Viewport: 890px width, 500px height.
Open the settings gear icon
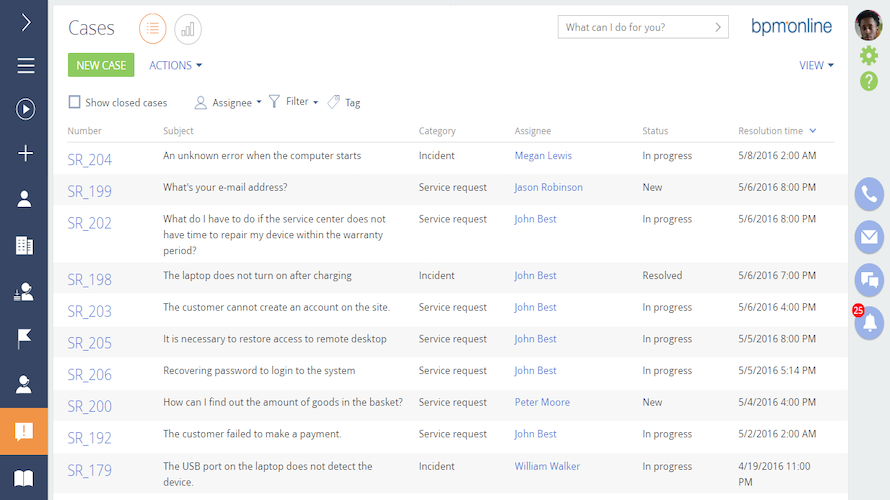tap(869, 56)
